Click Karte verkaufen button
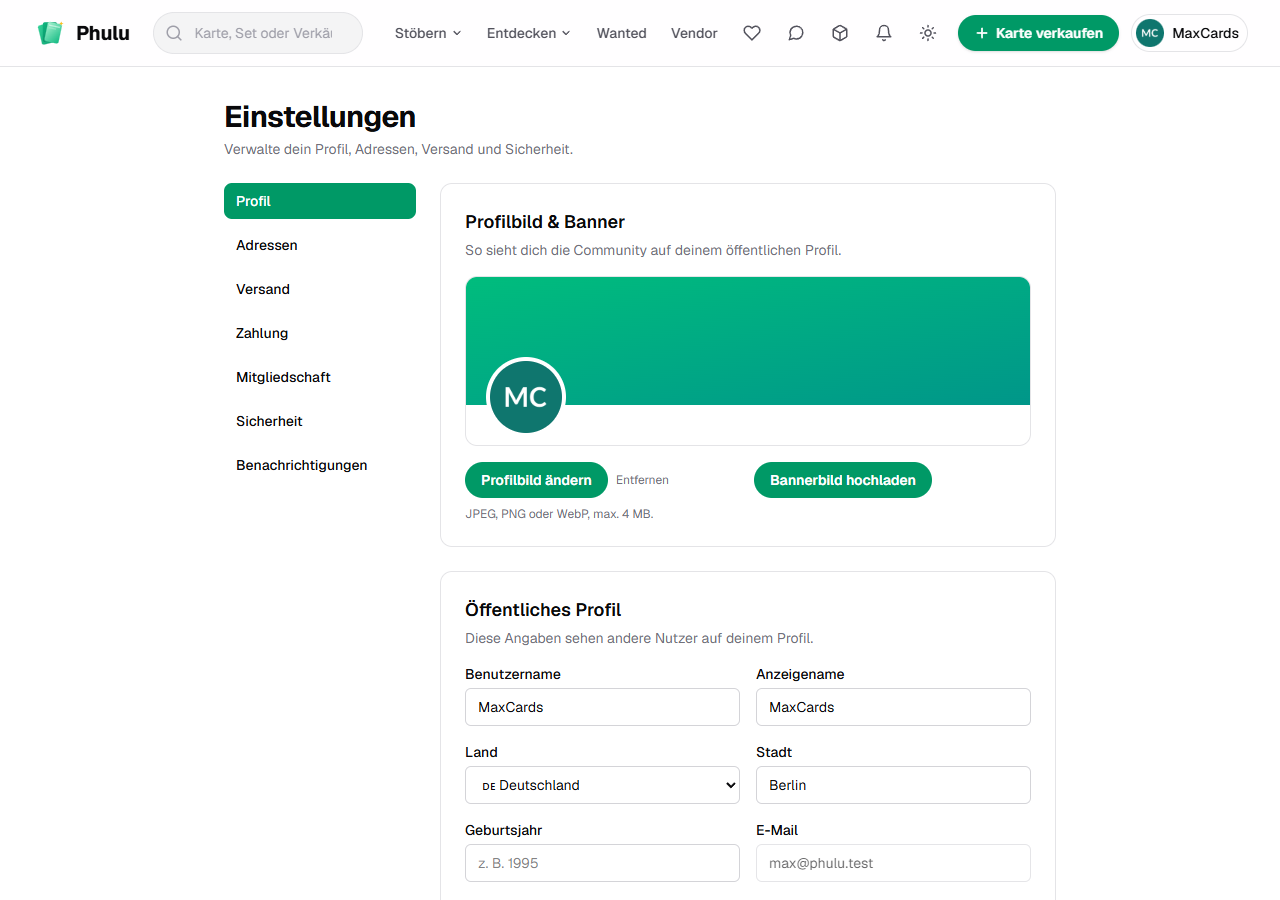Screen dimensions: 1280x900 (1038, 33)
